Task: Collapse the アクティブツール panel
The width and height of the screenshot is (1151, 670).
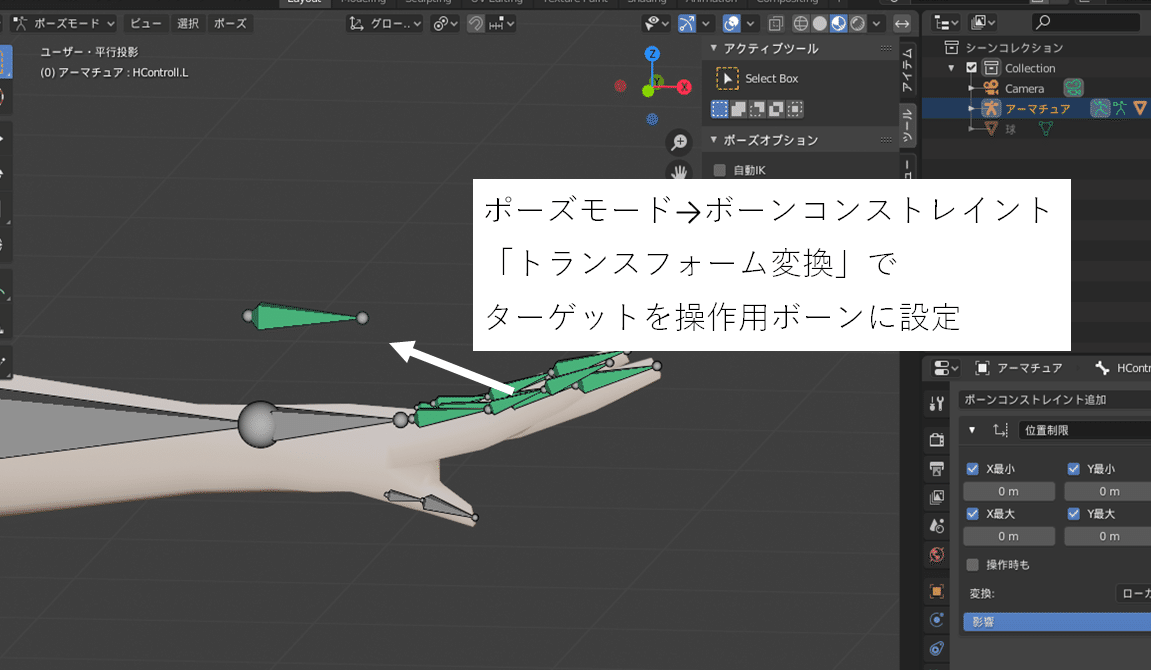Action: click(714, 48)
